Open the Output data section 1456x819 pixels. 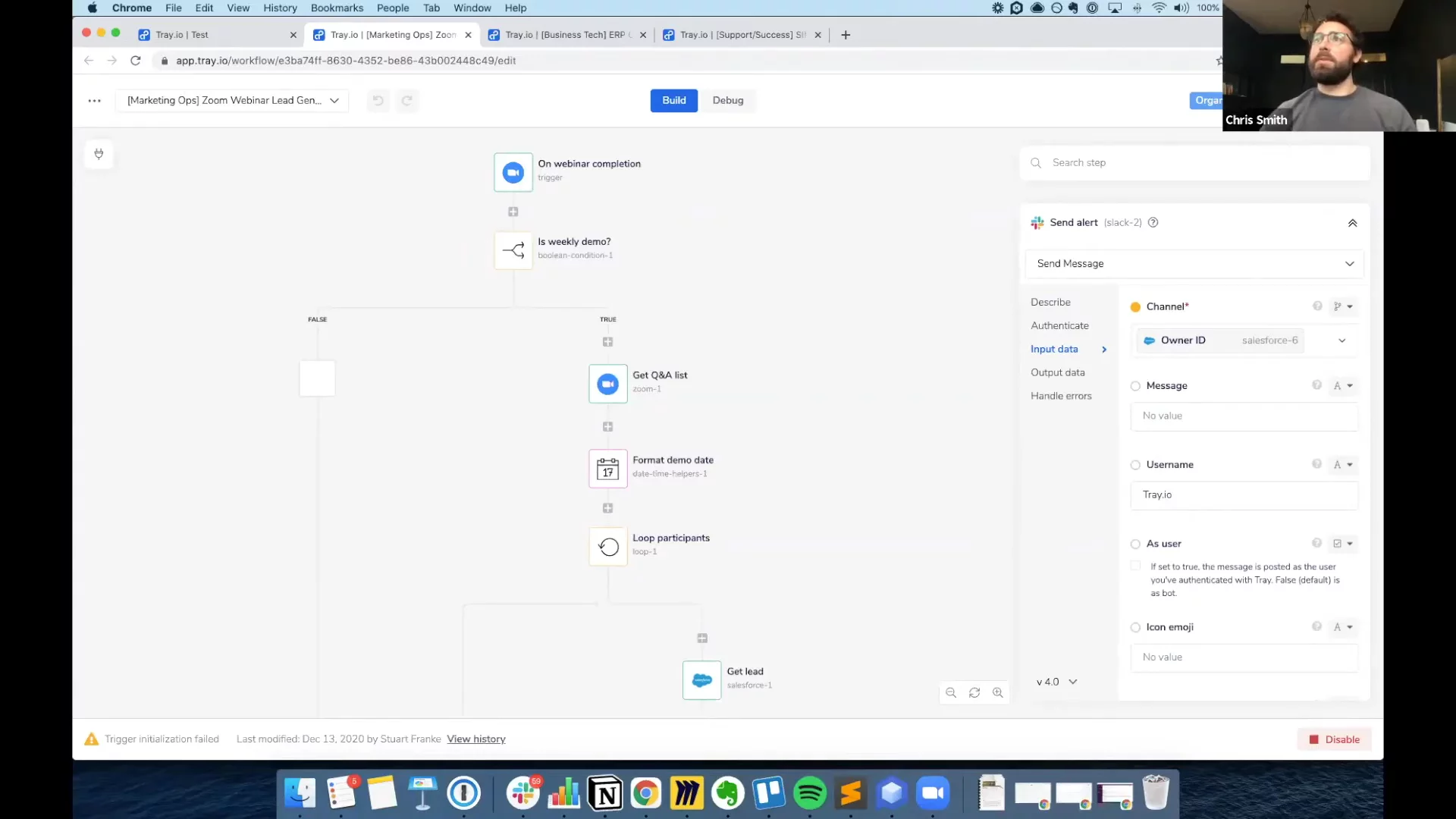tap(1057, 372)
